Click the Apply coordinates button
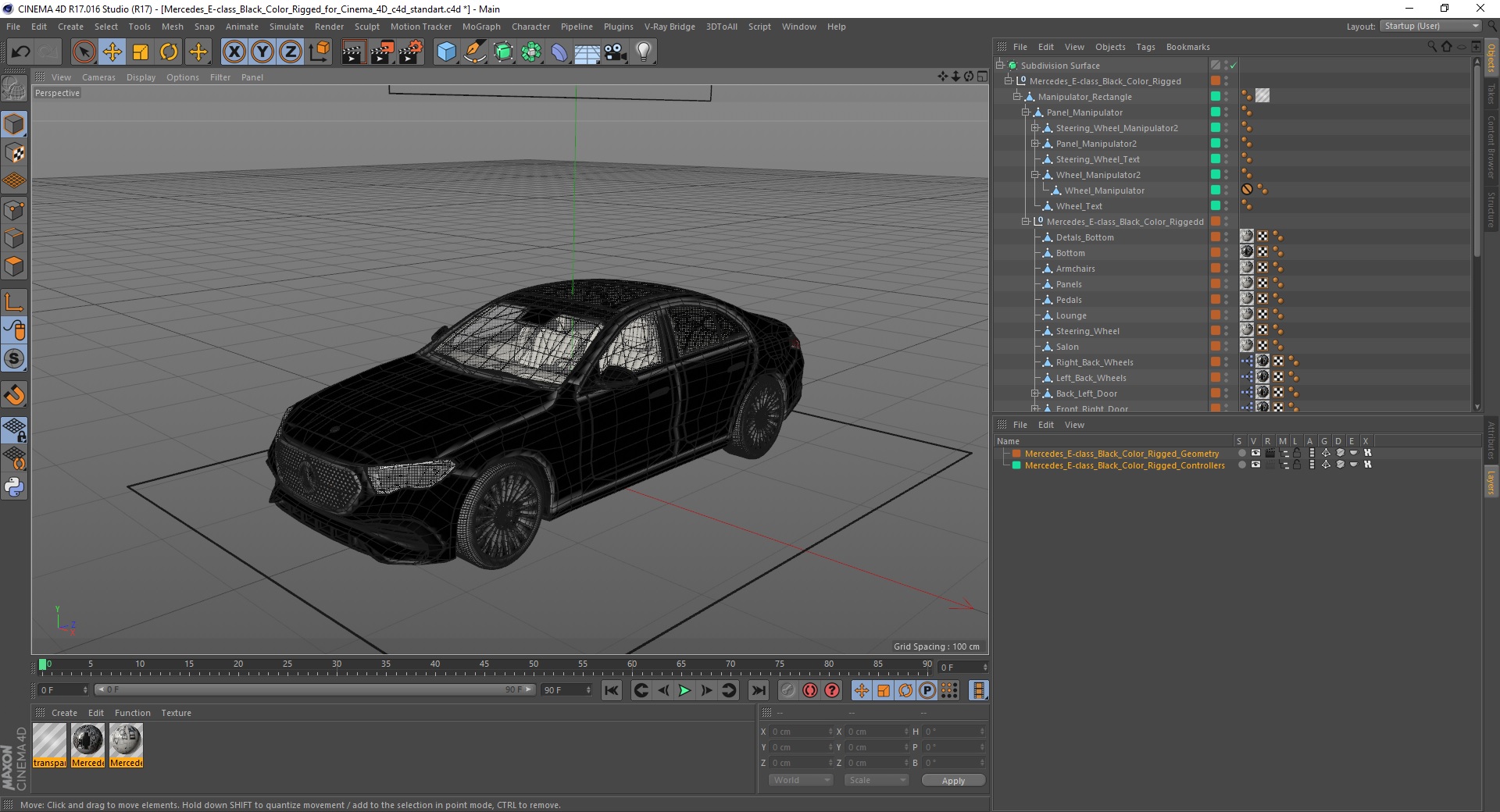 click(953, 781)
